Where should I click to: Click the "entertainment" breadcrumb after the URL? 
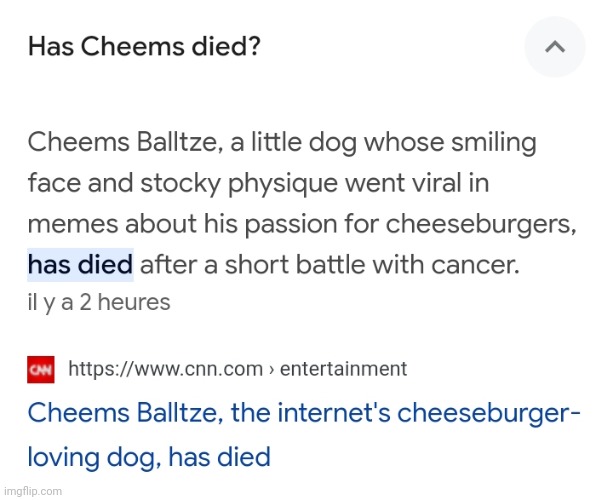point(343,369)
